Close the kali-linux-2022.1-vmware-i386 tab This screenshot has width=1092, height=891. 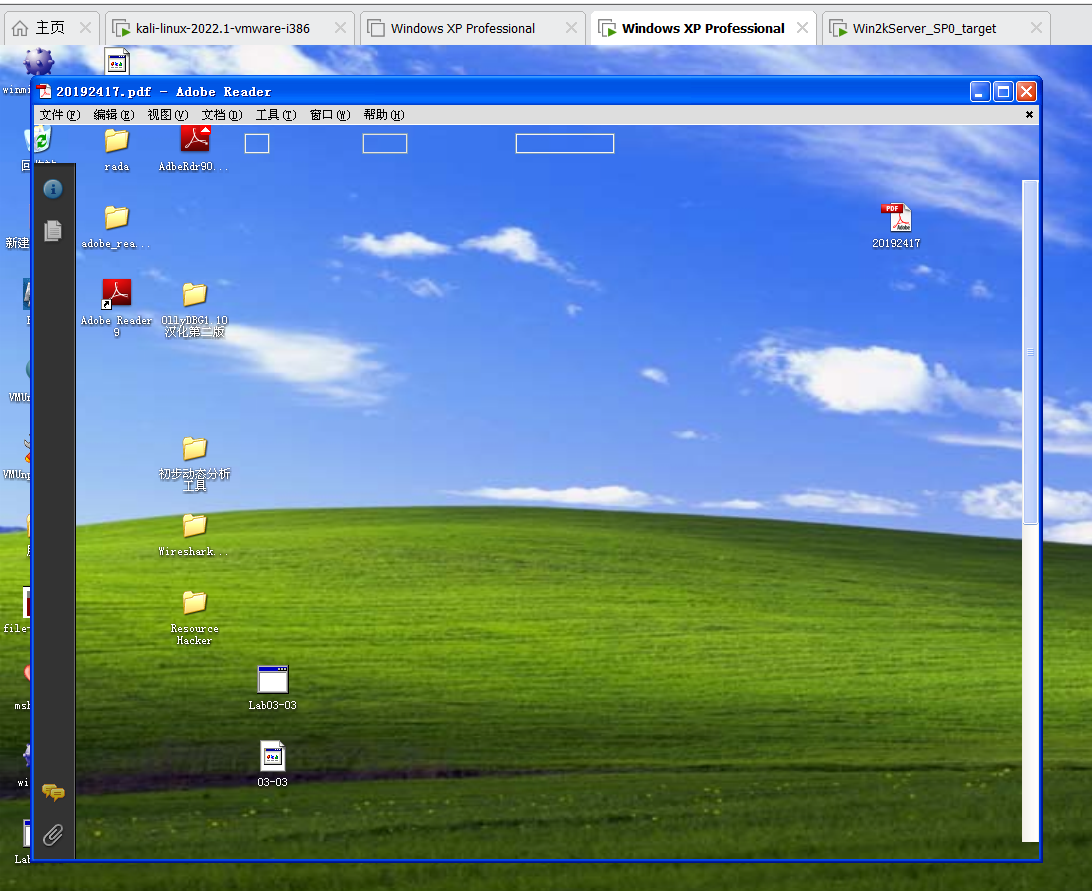(x=340, y=27)
